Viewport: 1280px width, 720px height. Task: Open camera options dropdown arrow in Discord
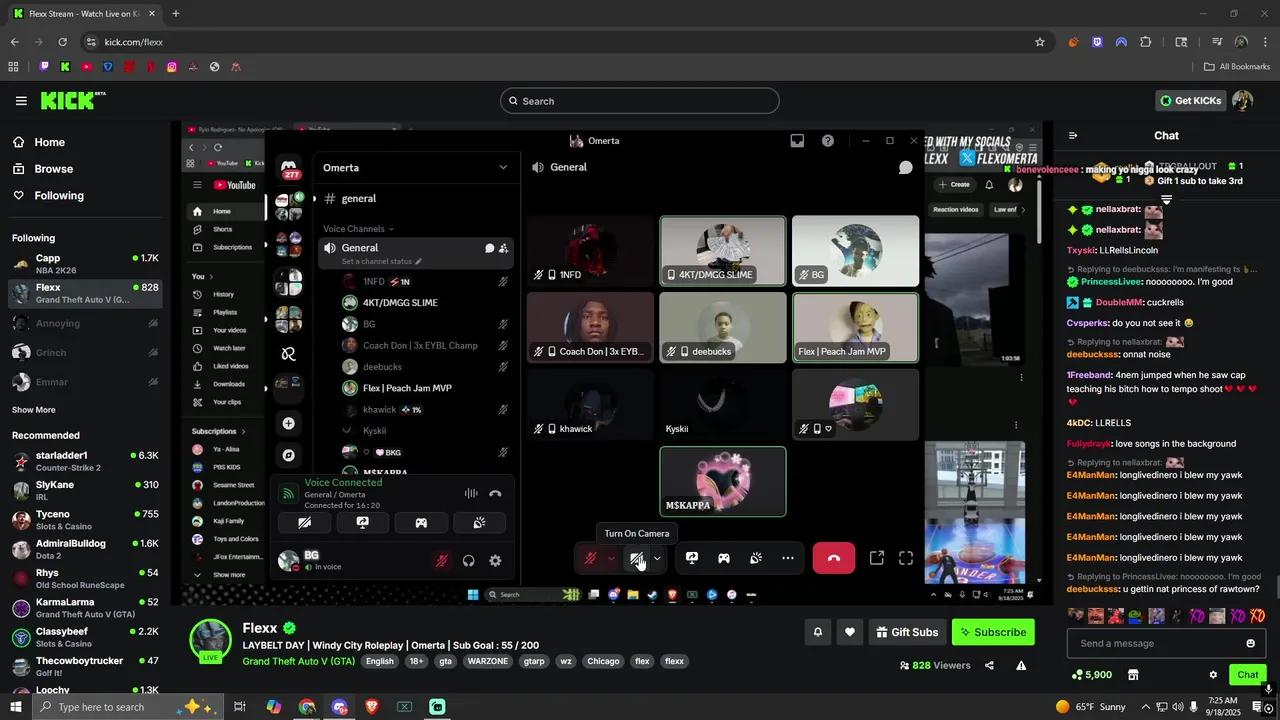(x=657, y=558)
